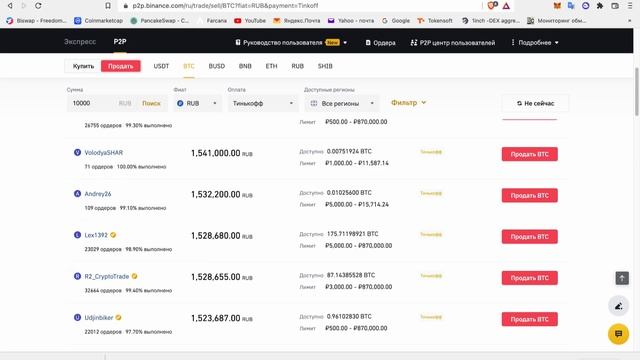Image resolution: width=640 pixels, height=360 pixels.
Task: Open the translate extension icon
Action: pyautogui.click(x=571, y=6)
